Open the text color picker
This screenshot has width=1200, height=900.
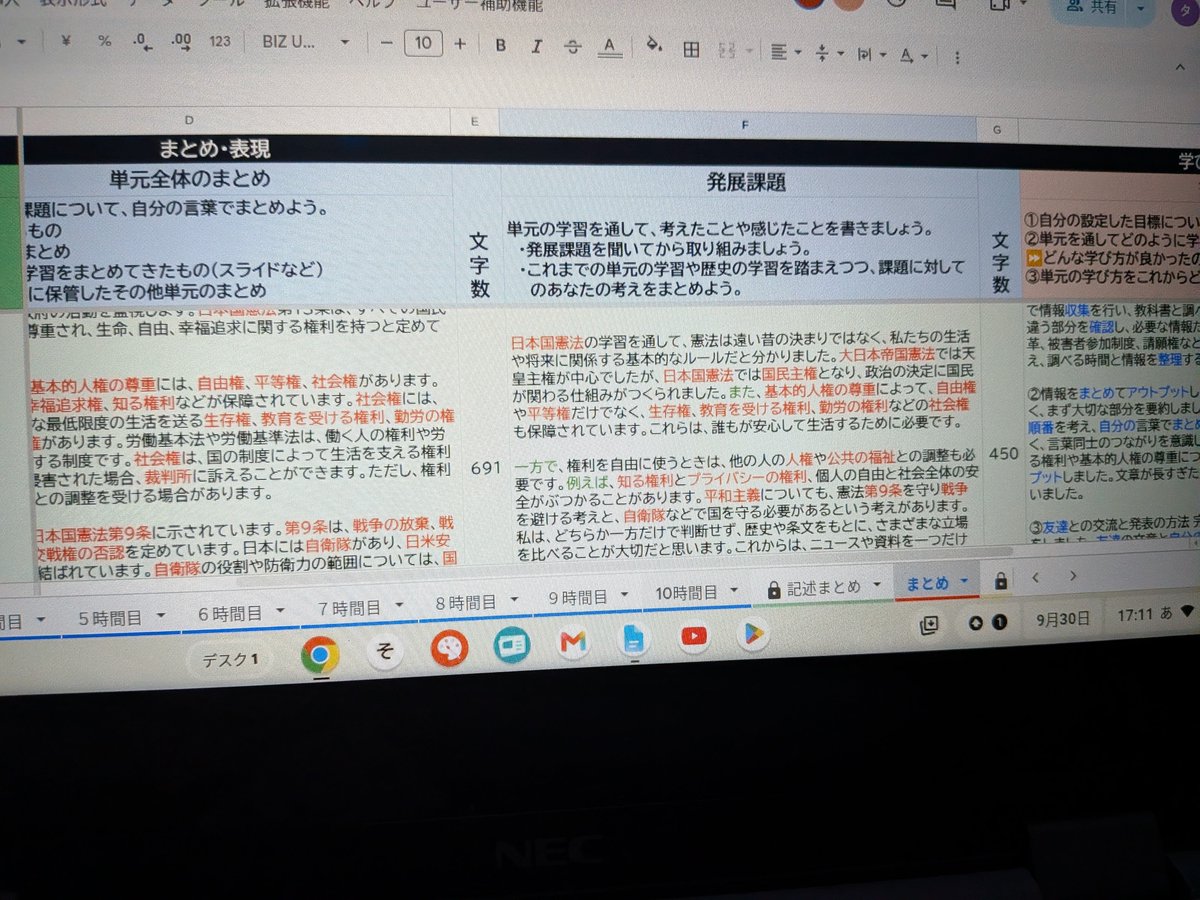coord(608,46)
